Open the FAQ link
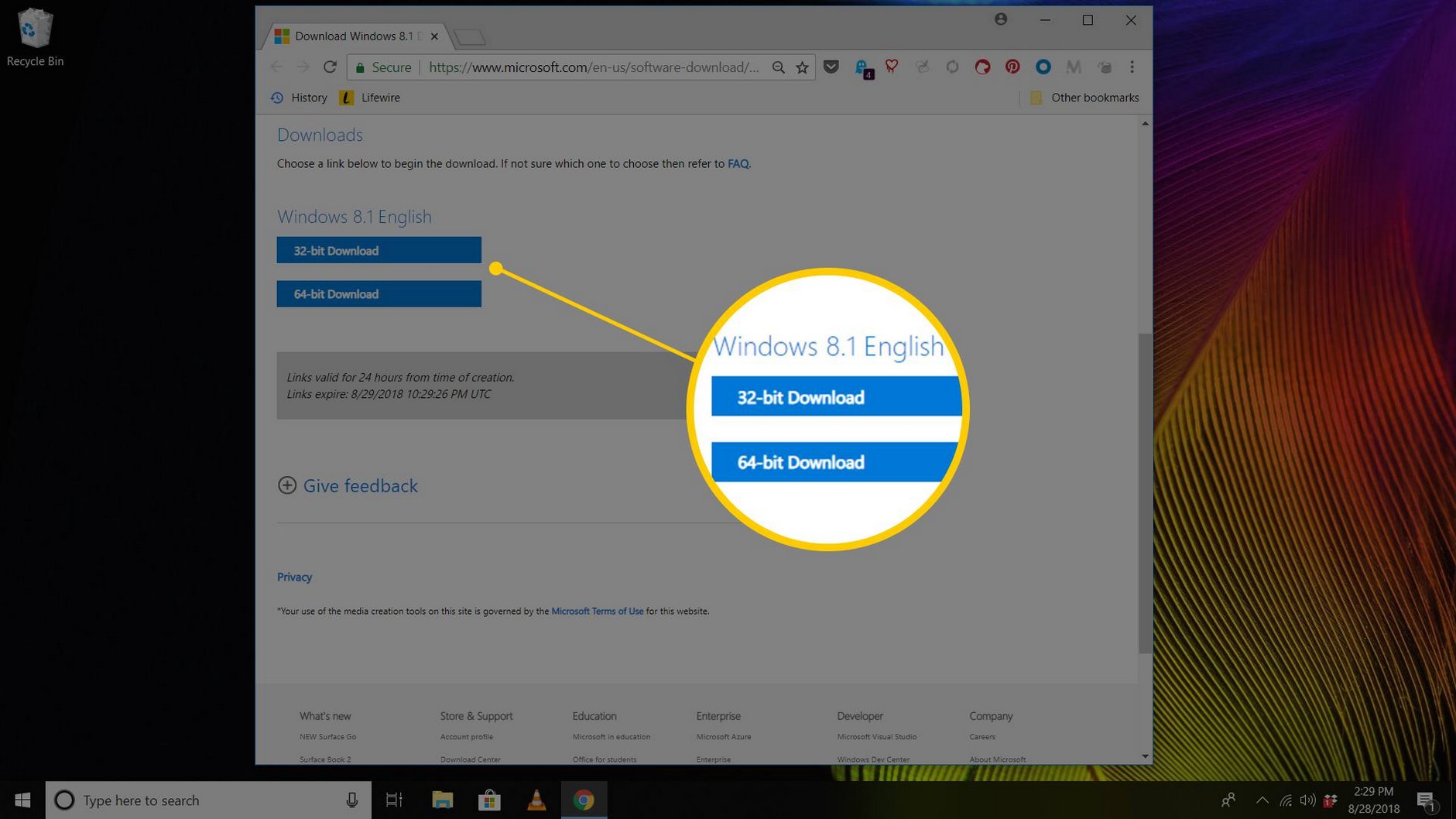The image size is (1456, 819). point(738,163)
